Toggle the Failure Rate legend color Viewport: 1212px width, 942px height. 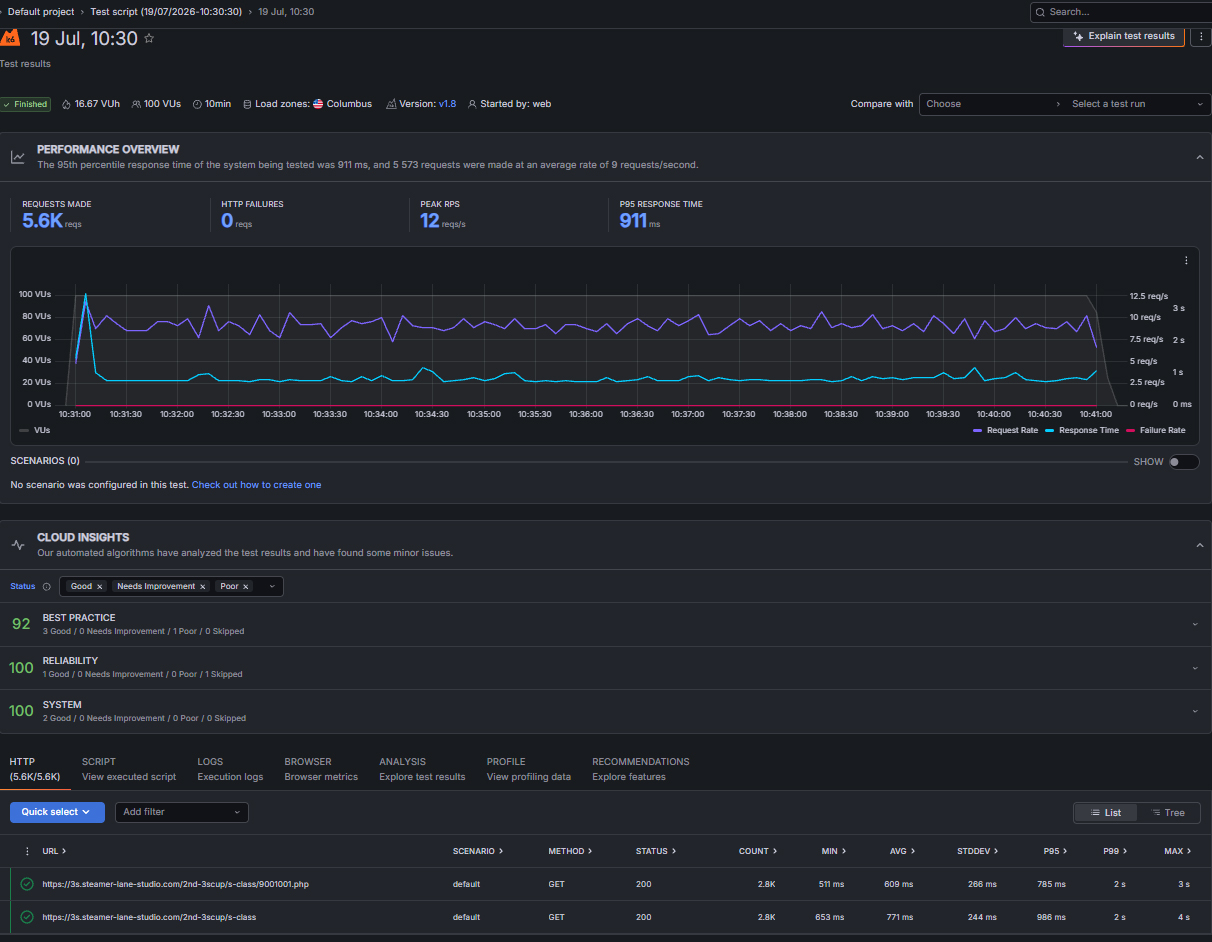pos(1131,430)
